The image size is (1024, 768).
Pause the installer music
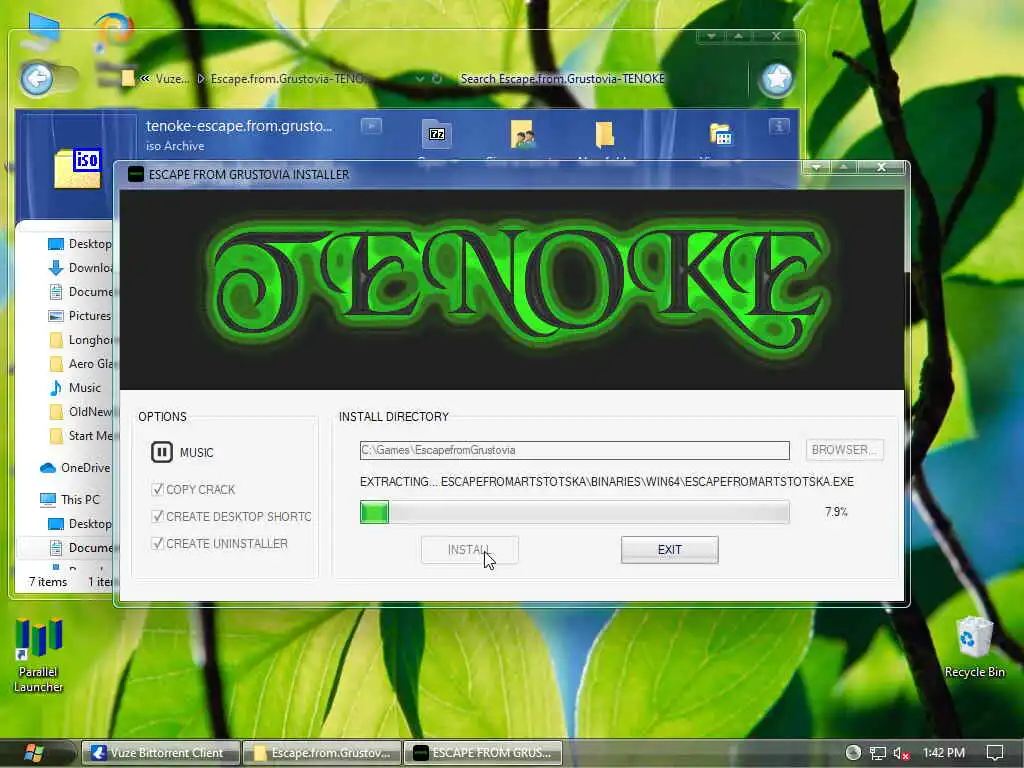pyautogui.click(x=161, y=452)
